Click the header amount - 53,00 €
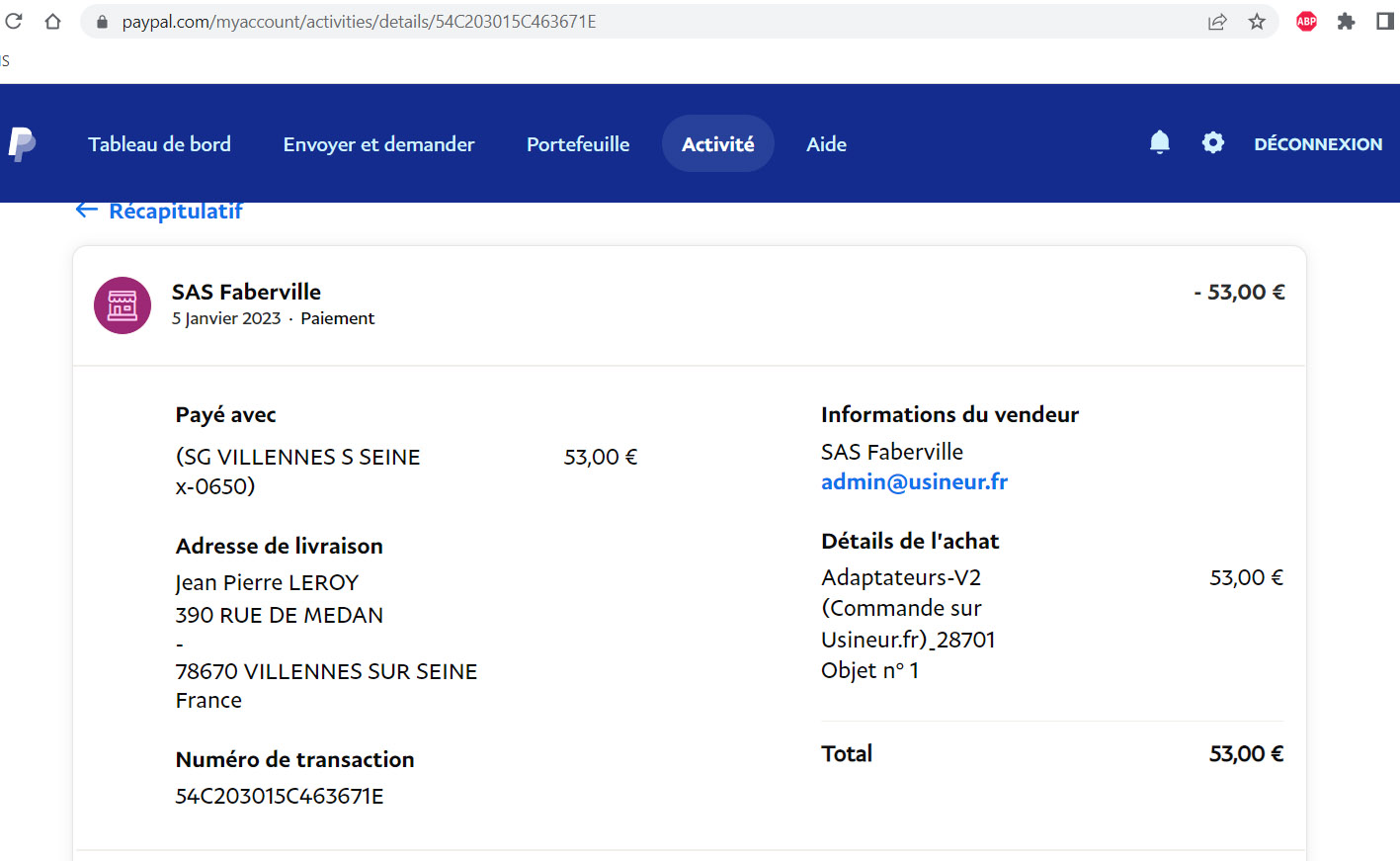Image resolution: width=1400 pixels, height=861 pixels. coord(1239,293)
